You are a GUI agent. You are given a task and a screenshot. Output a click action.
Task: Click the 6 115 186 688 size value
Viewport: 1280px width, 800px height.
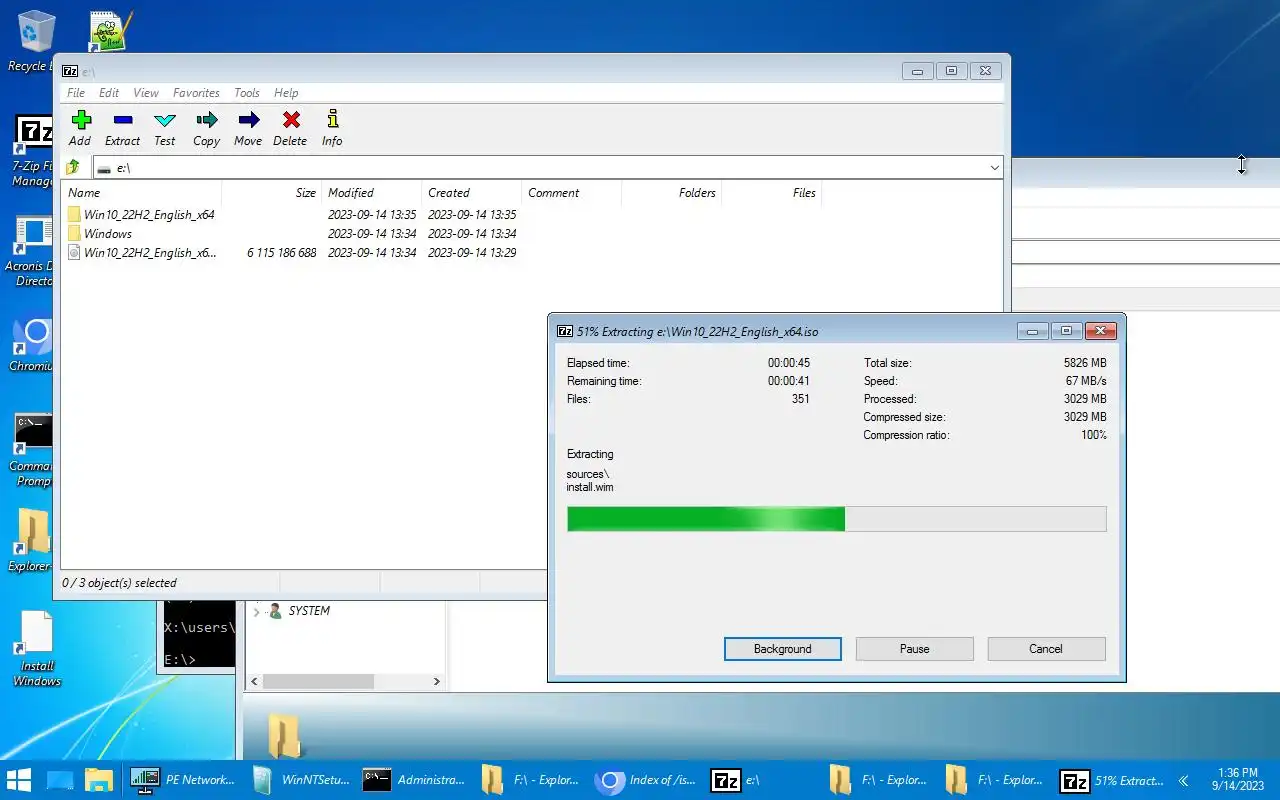[282, 253]
